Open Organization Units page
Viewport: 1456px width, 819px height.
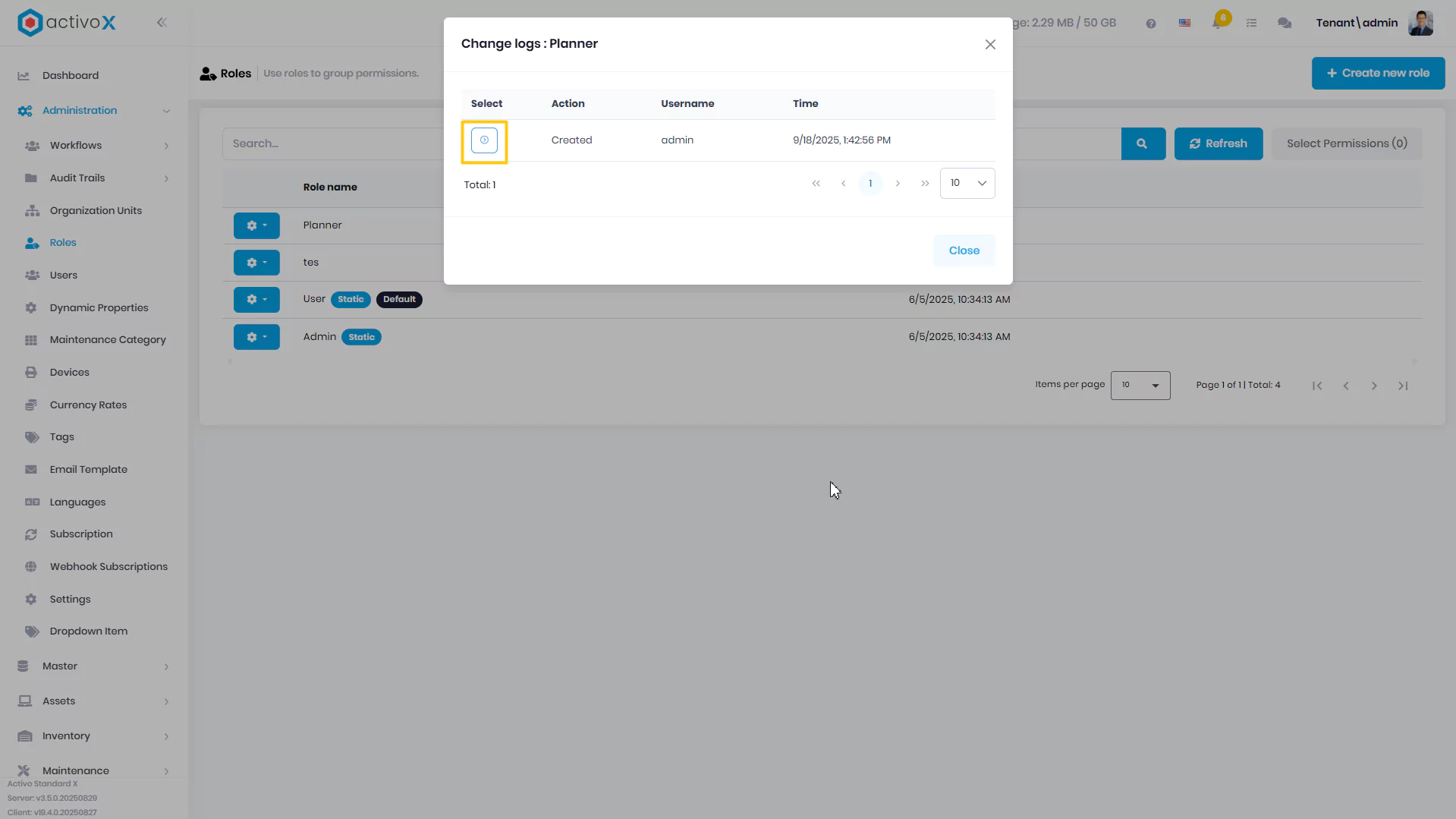94,211
